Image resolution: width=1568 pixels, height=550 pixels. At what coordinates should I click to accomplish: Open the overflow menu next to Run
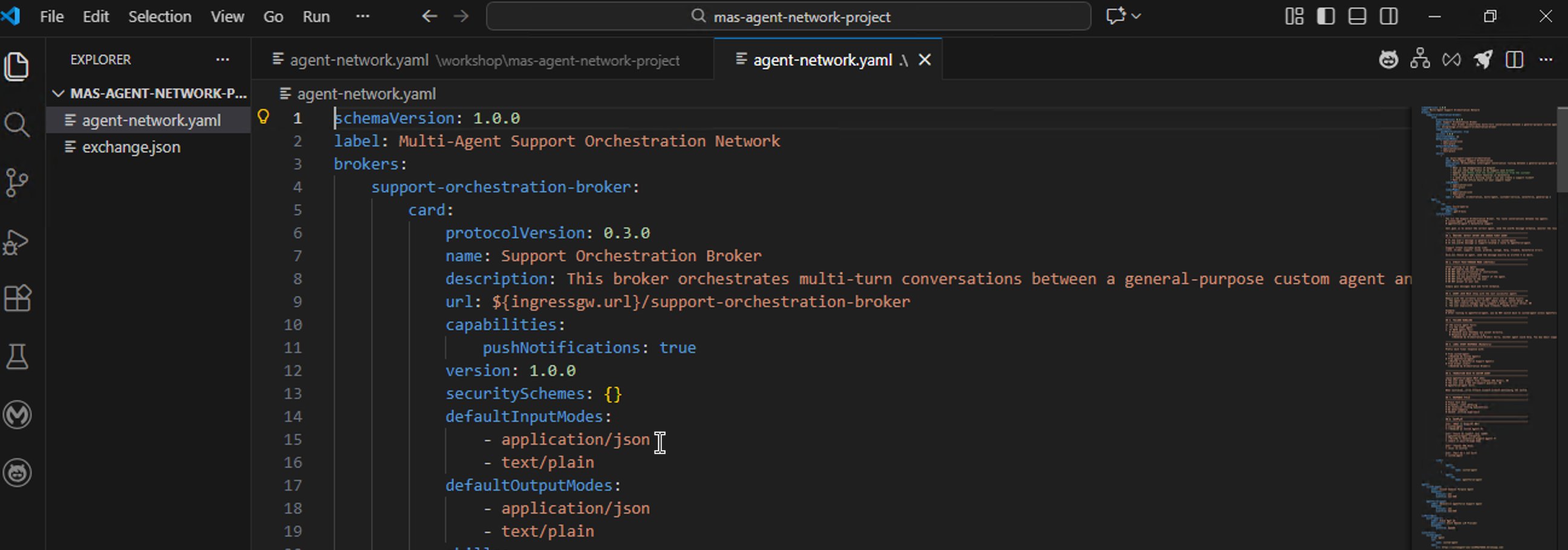(363, 16)
